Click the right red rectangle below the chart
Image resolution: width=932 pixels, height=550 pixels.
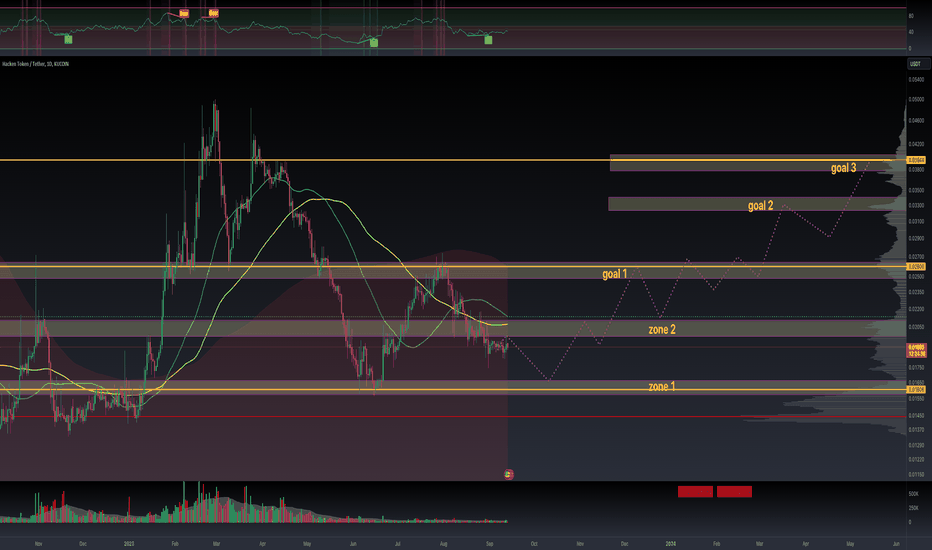(734, 492)
